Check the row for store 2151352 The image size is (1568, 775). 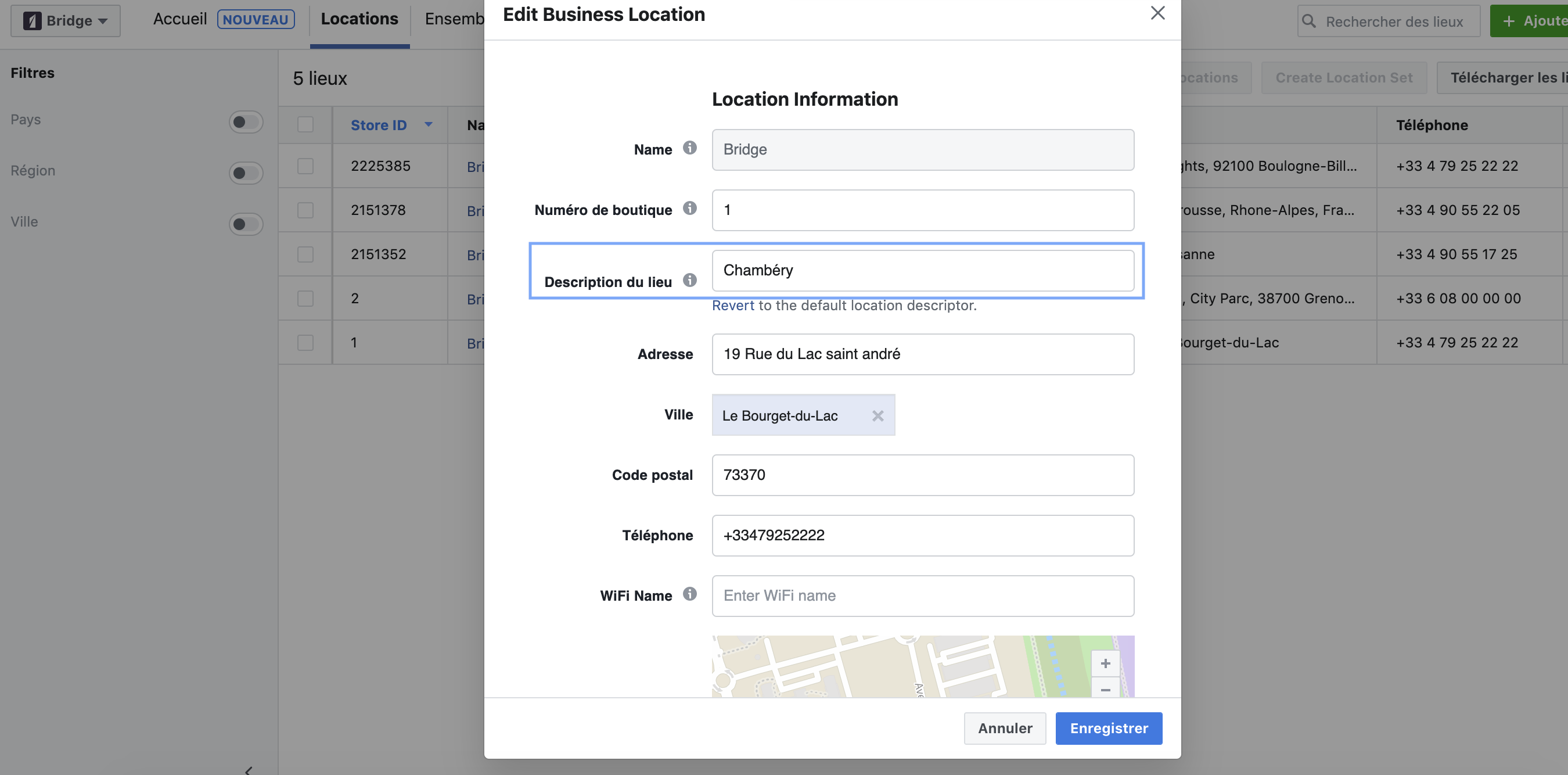click(305, 254)
